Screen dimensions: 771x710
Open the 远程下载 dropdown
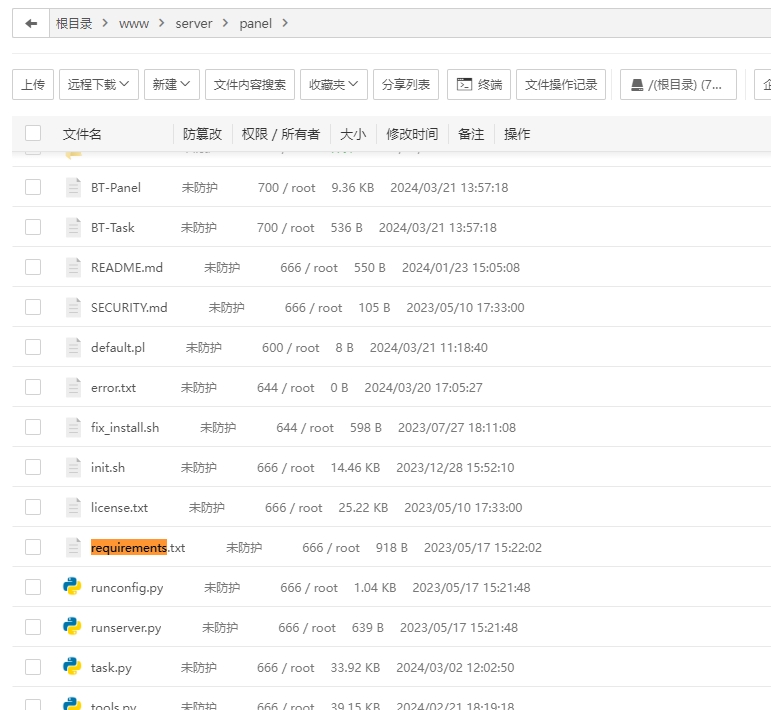click(x=99, y=85)
